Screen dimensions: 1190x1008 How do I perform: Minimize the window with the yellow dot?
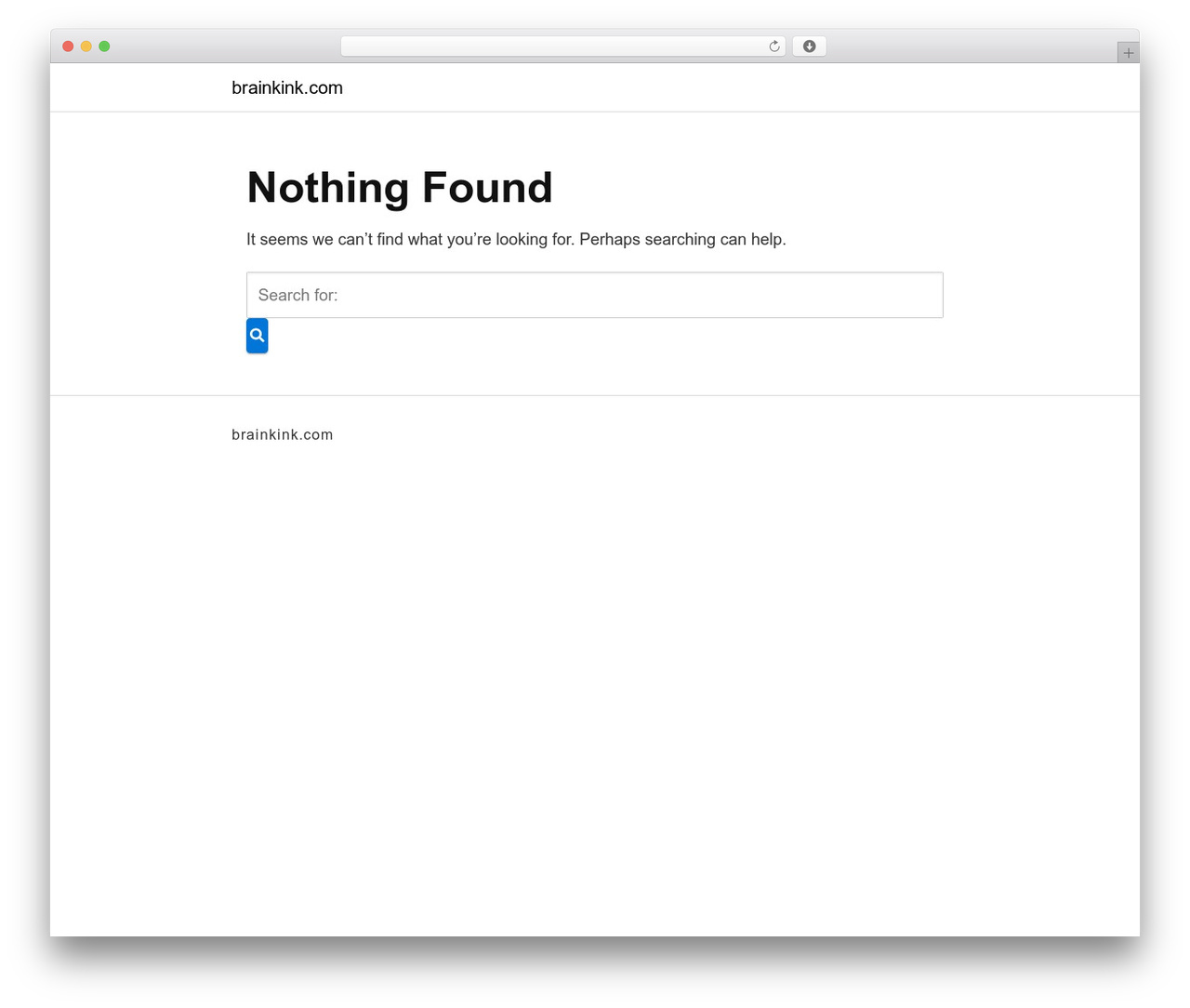click(86, 46)
